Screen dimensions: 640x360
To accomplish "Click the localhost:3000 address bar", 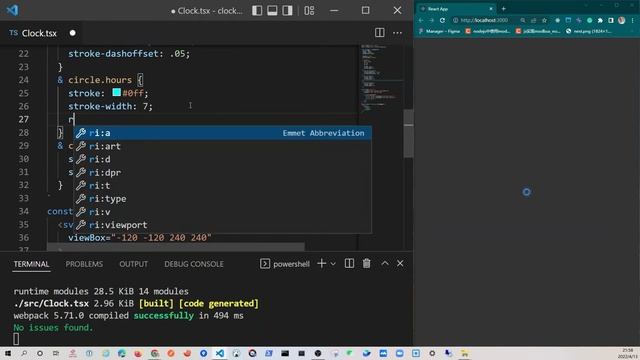I will pos(484,20).
